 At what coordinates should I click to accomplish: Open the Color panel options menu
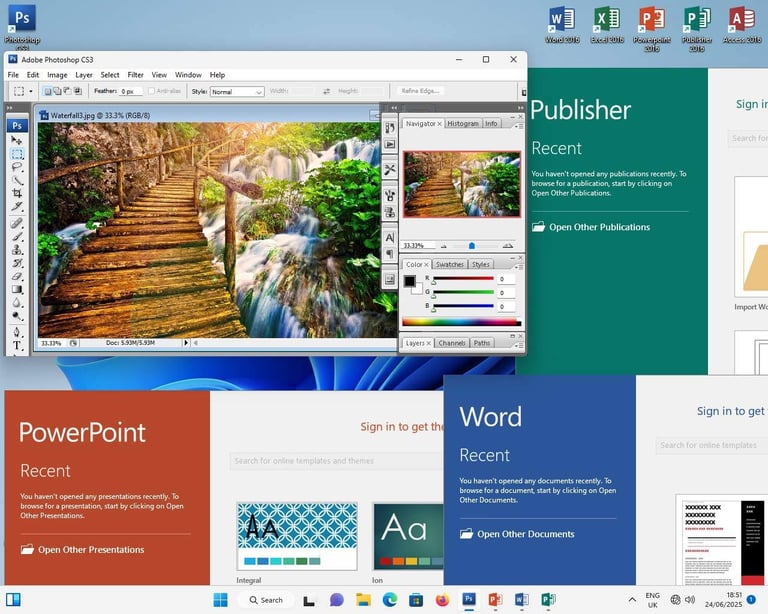tap(519, 267)
